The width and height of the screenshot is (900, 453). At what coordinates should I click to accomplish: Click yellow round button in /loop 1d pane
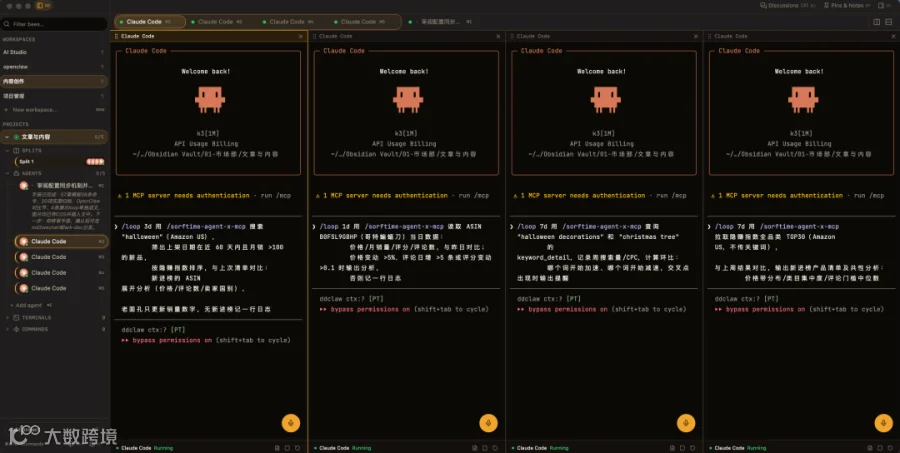coord(488,423)
